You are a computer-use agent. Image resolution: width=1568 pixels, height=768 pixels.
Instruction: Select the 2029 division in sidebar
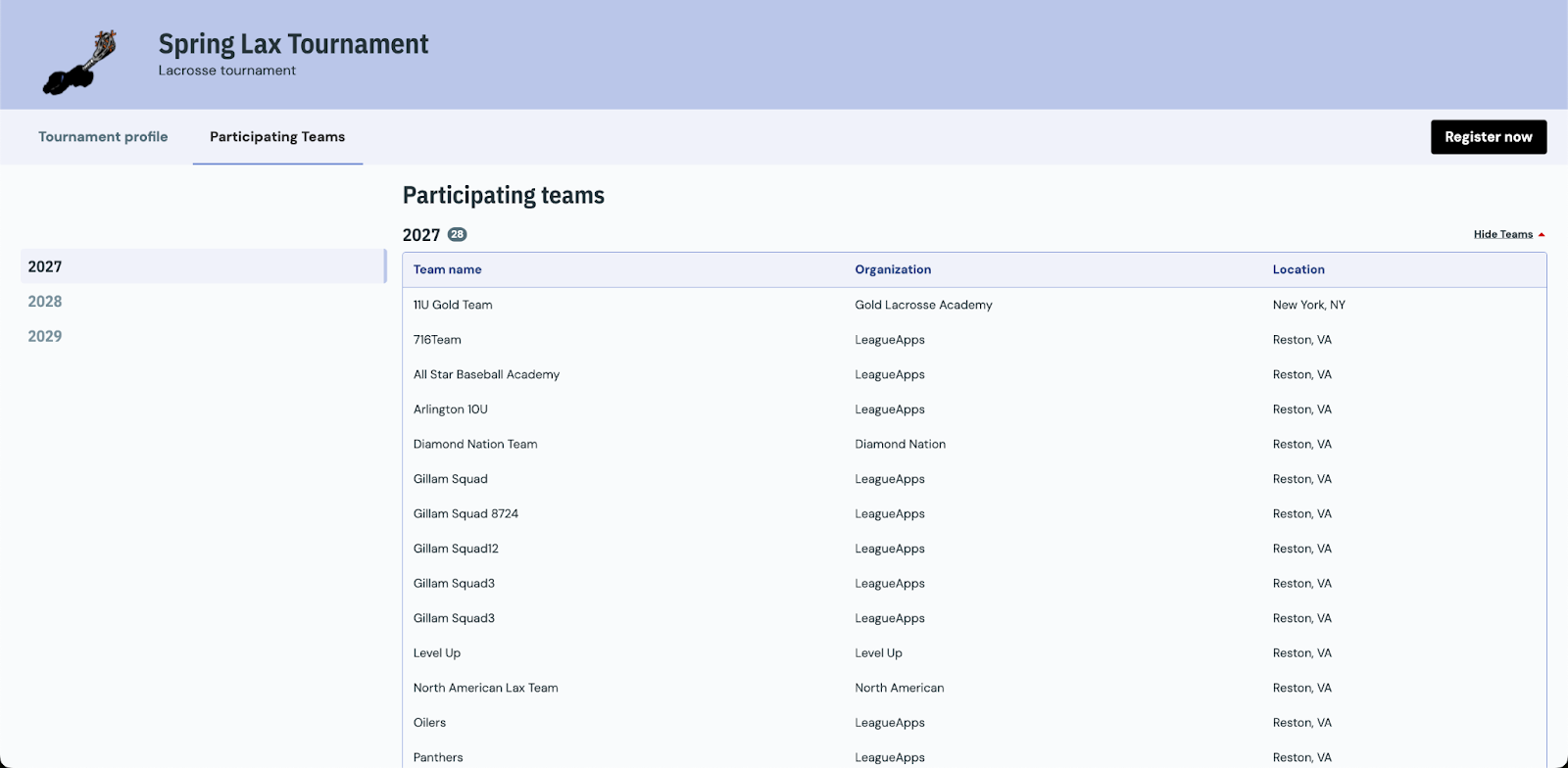[45, 336]
